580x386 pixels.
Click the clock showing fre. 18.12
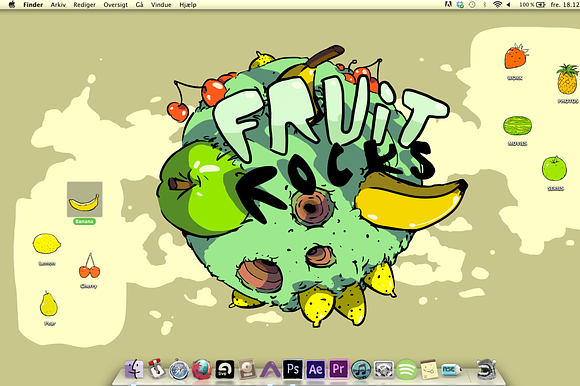564,4
